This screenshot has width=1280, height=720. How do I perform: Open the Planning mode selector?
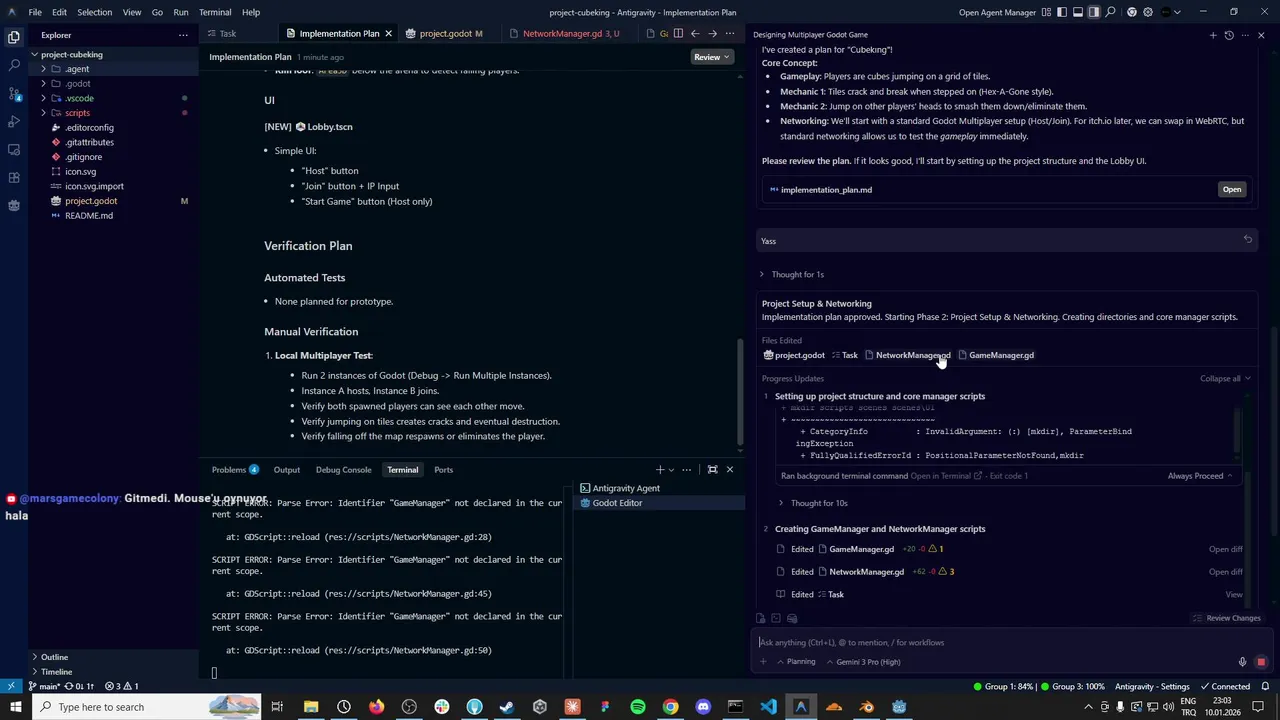[x=797, y=662]
